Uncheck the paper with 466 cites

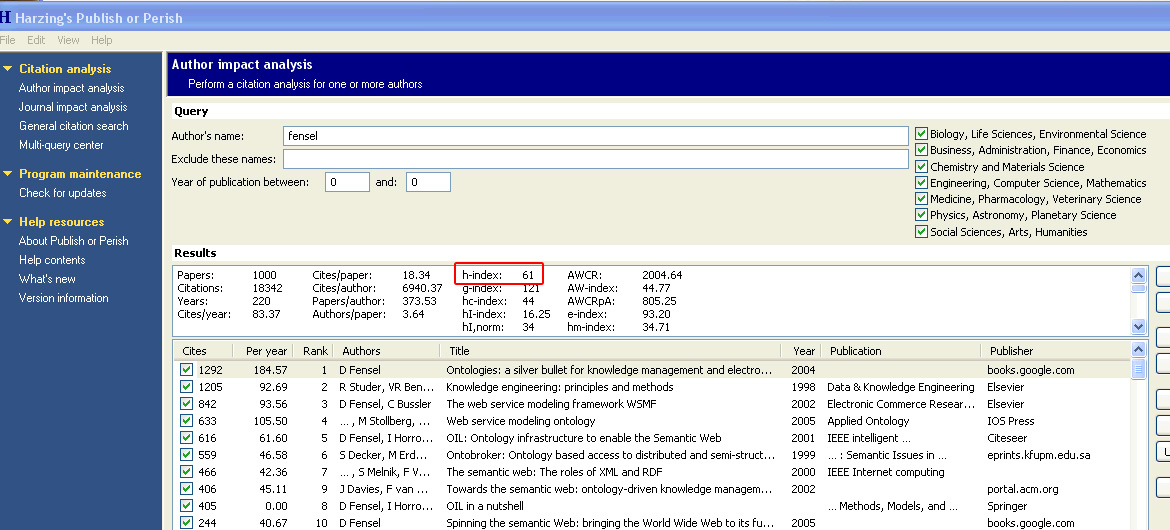pos(187,472)
